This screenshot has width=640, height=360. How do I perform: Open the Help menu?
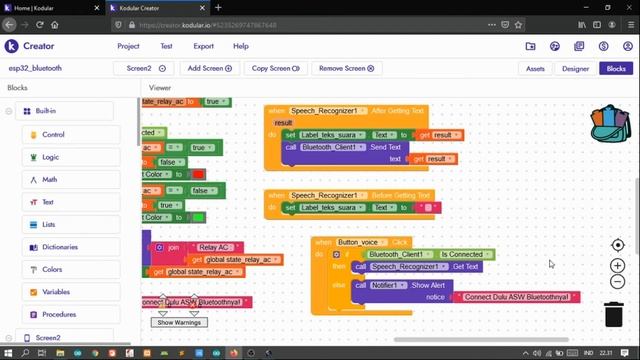click(x=241, y=46)
